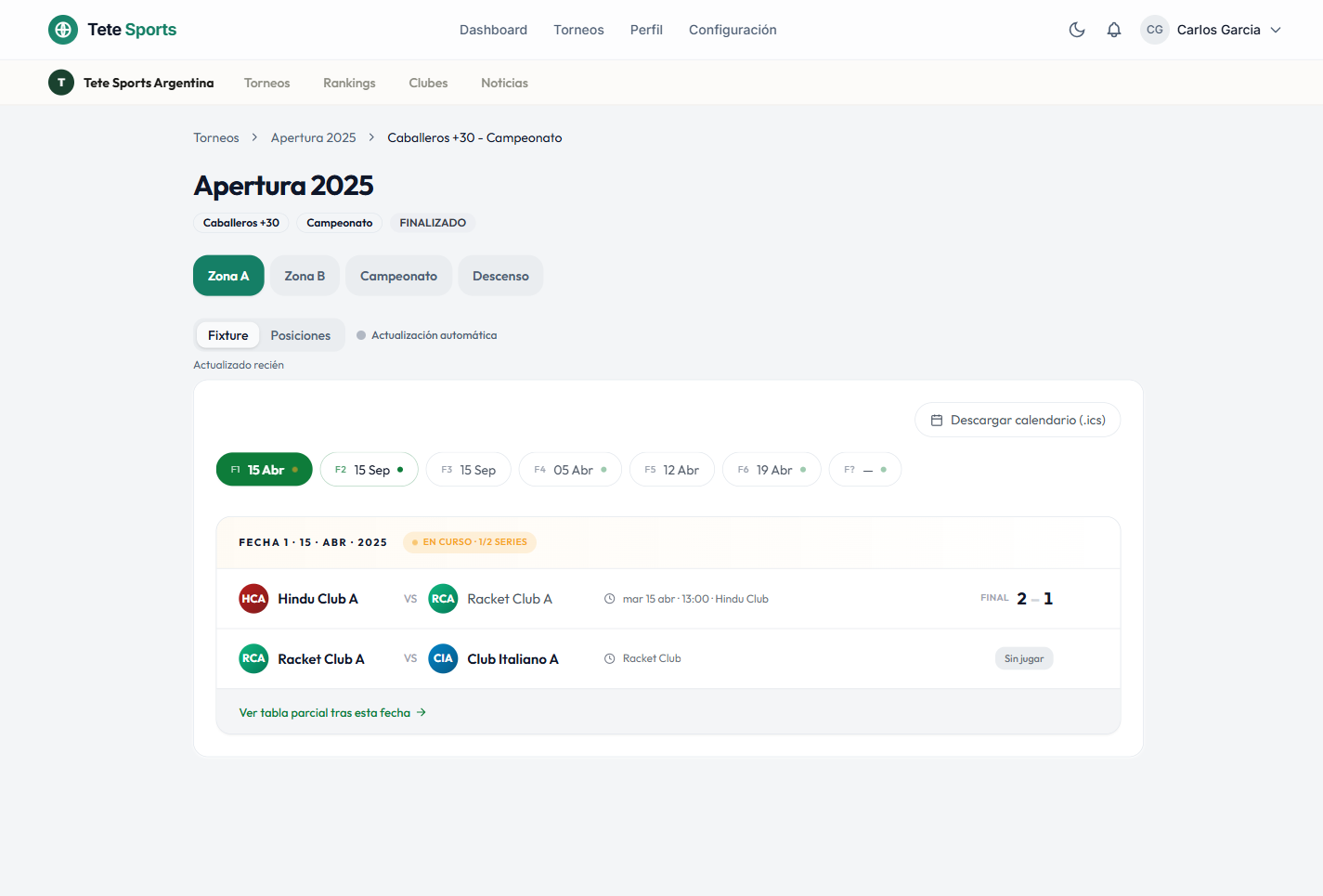Viewport: 1323px width, 896px height.
Task: Click the Tete Sports globe logo icon
Action: click(63, 30)
